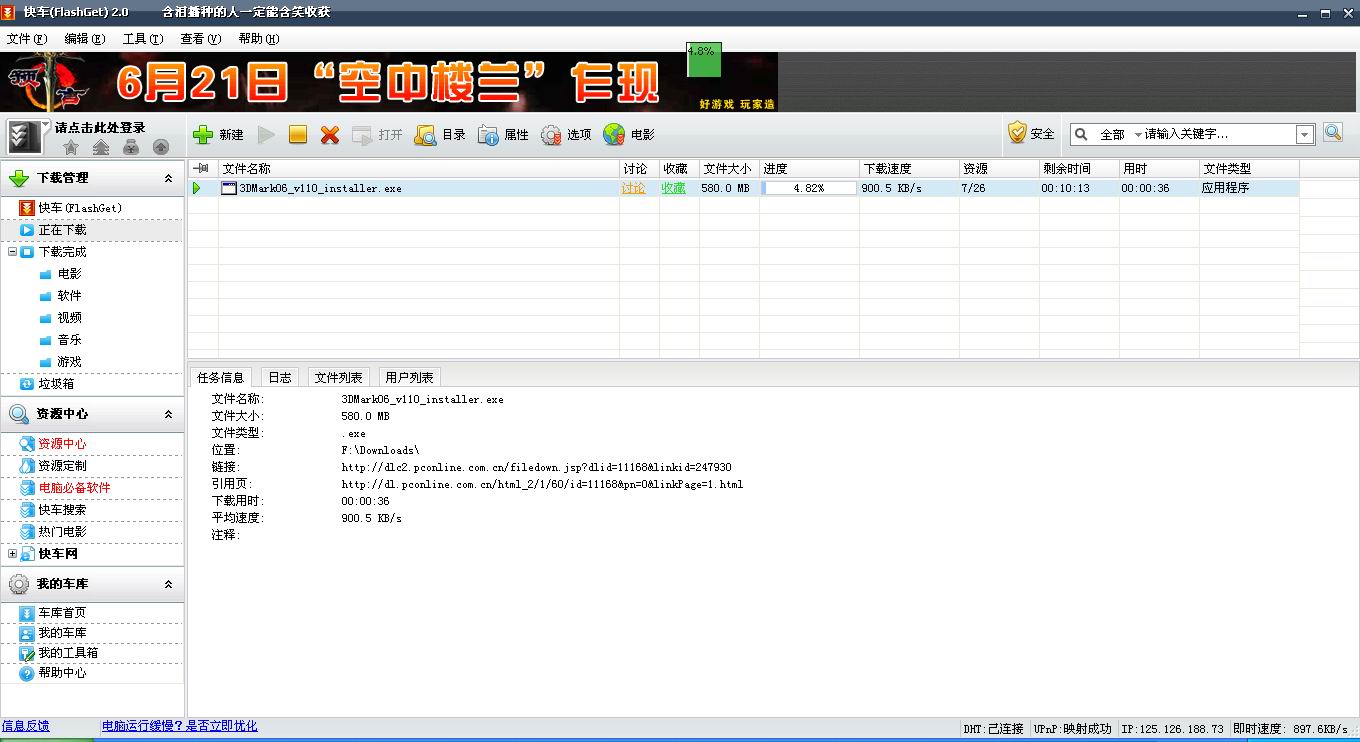Sort by the 文件名称 column header
Image resolution: width=1360 pixels, height=742 pixels.
pos(419,169)
